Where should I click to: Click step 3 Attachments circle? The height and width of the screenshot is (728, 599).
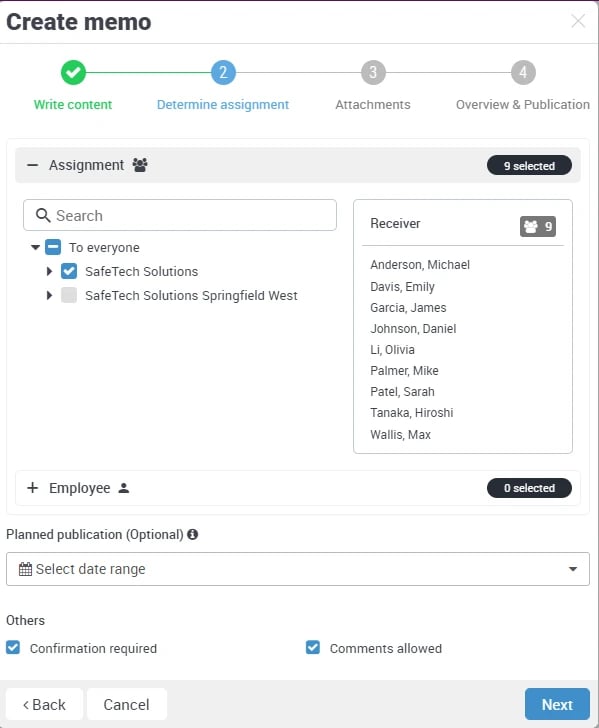[373, 72]
